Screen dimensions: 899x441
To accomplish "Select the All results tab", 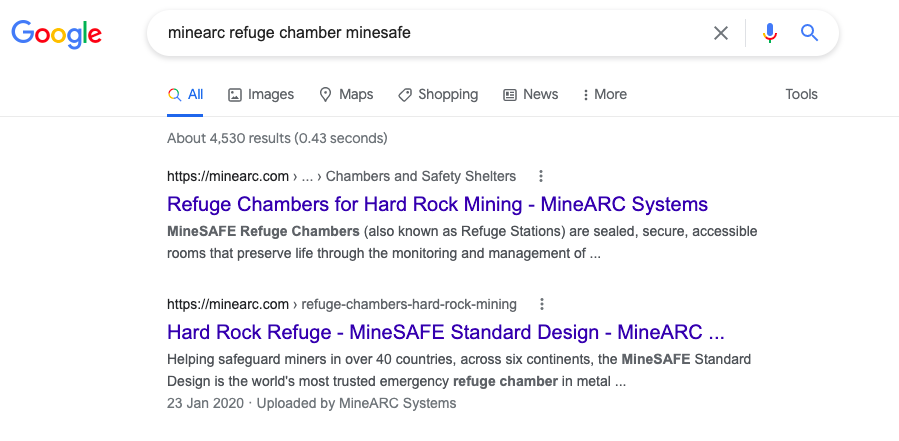I will point(186,94).
